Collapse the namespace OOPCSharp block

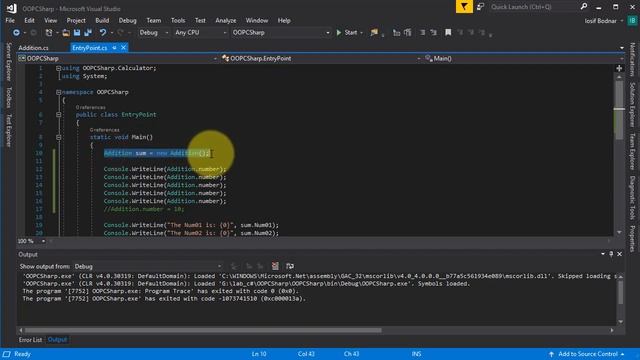pyautogui.click(x=58, y=92)
